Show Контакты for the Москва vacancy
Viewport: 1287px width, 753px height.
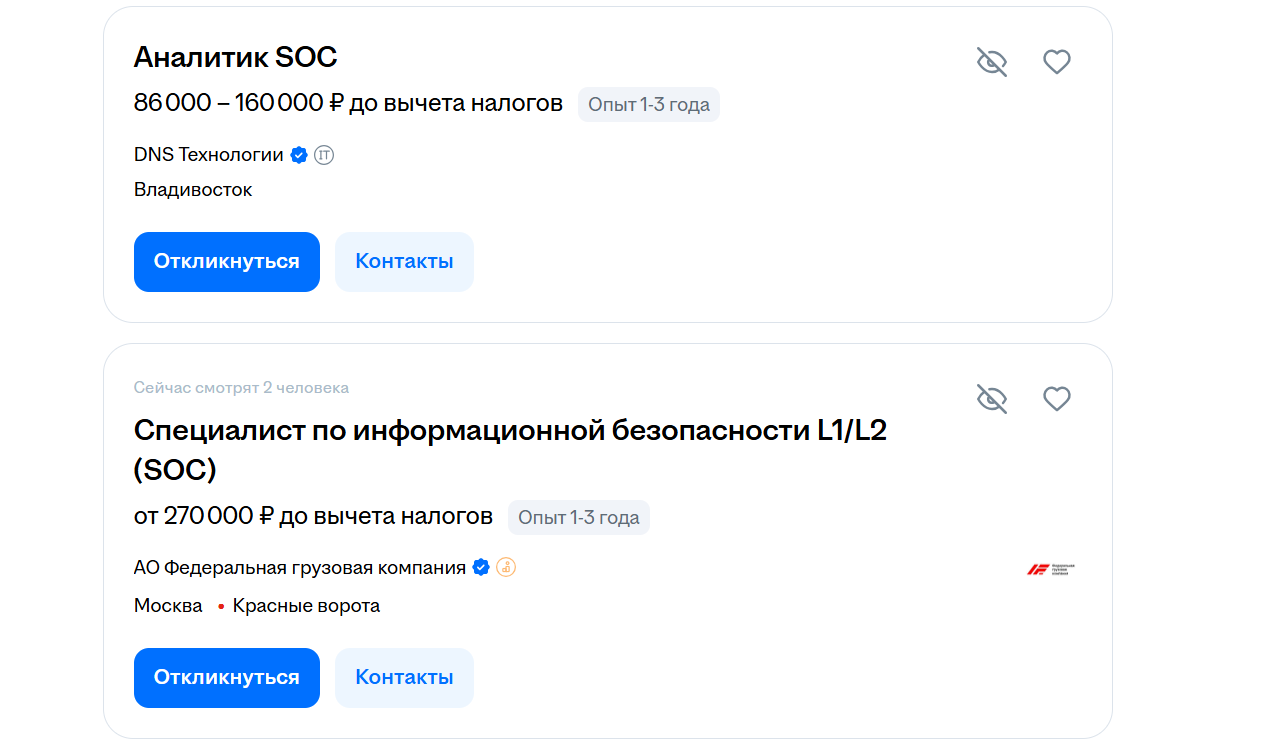pos(404,678)
